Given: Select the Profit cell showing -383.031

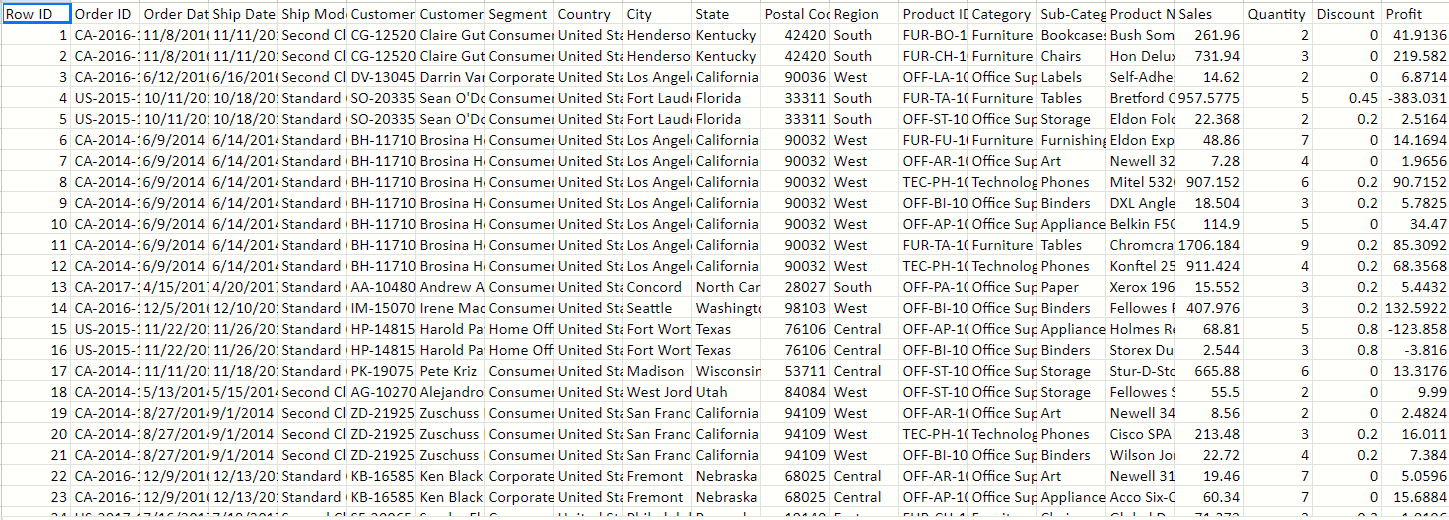Looking at the screenshot, I should 1415,98.
